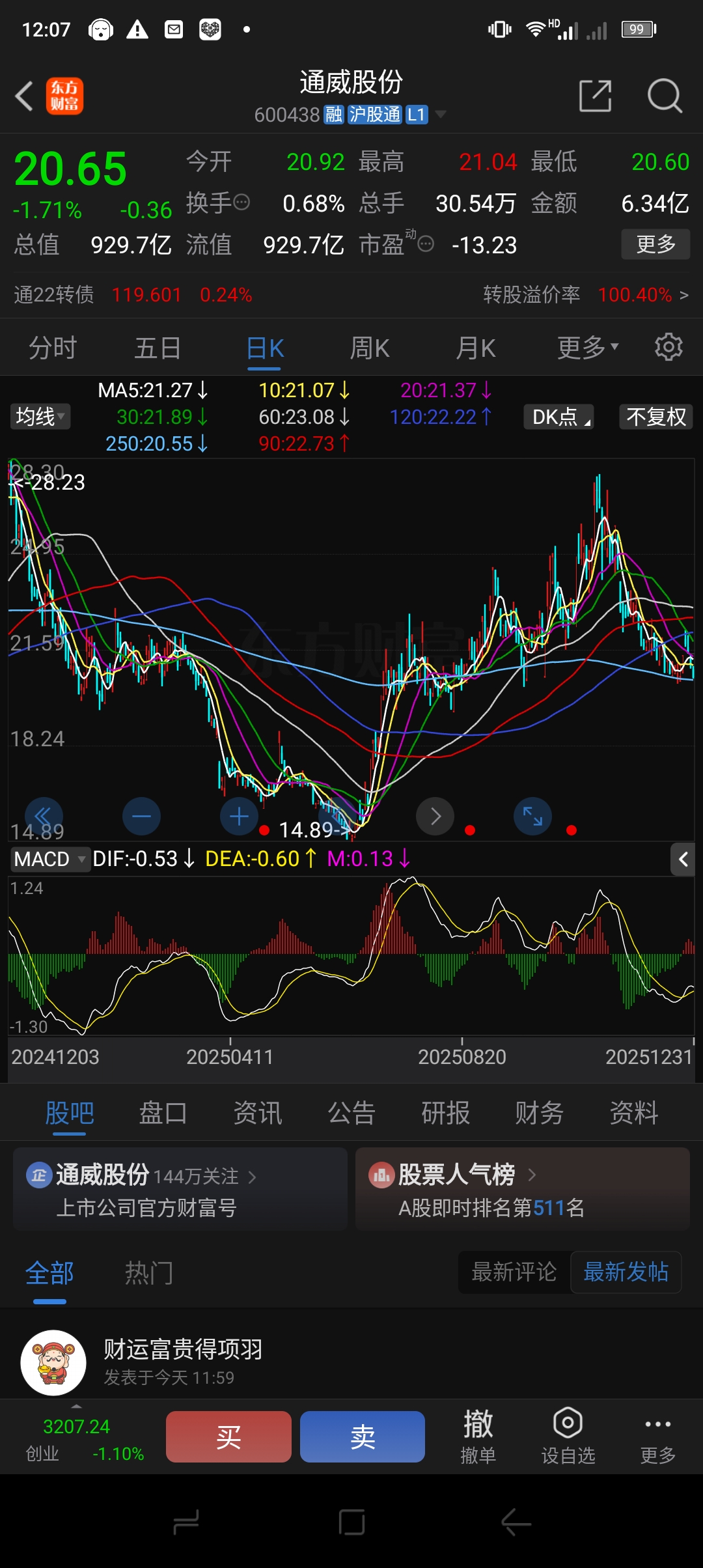Viewport: 703px width, 1568px height.
Task: Expand 转股溢价率 details arrow
Action: point(683,295)
